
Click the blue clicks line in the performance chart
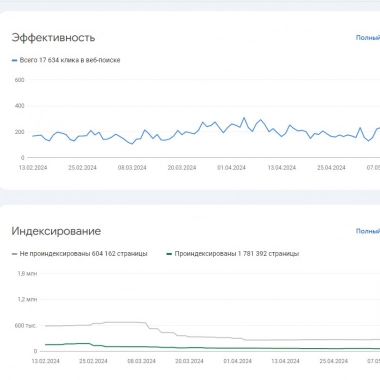207,126
